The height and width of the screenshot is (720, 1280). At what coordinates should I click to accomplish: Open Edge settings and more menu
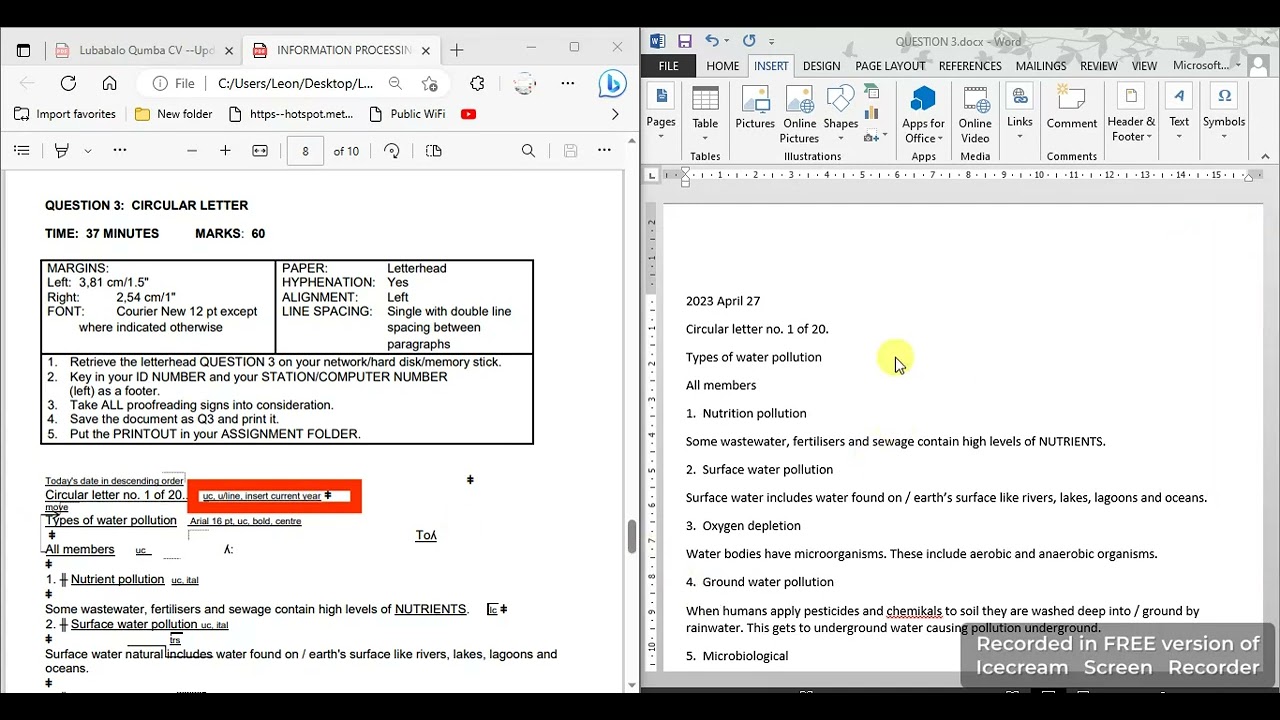567,84
